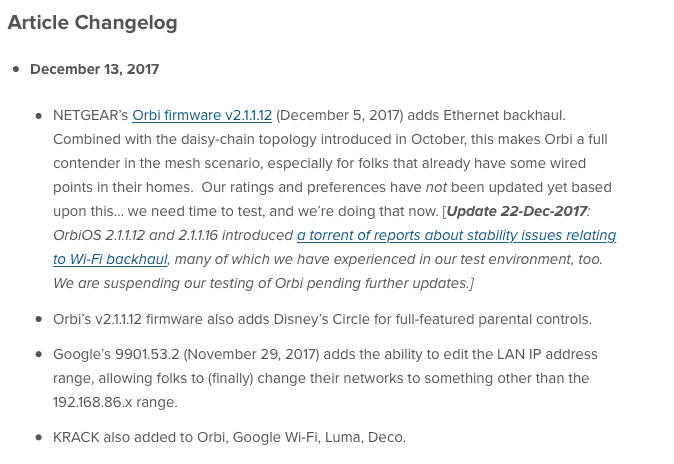Click the bullet before the KRACK item
674x464 pixels.
point(38,437)
